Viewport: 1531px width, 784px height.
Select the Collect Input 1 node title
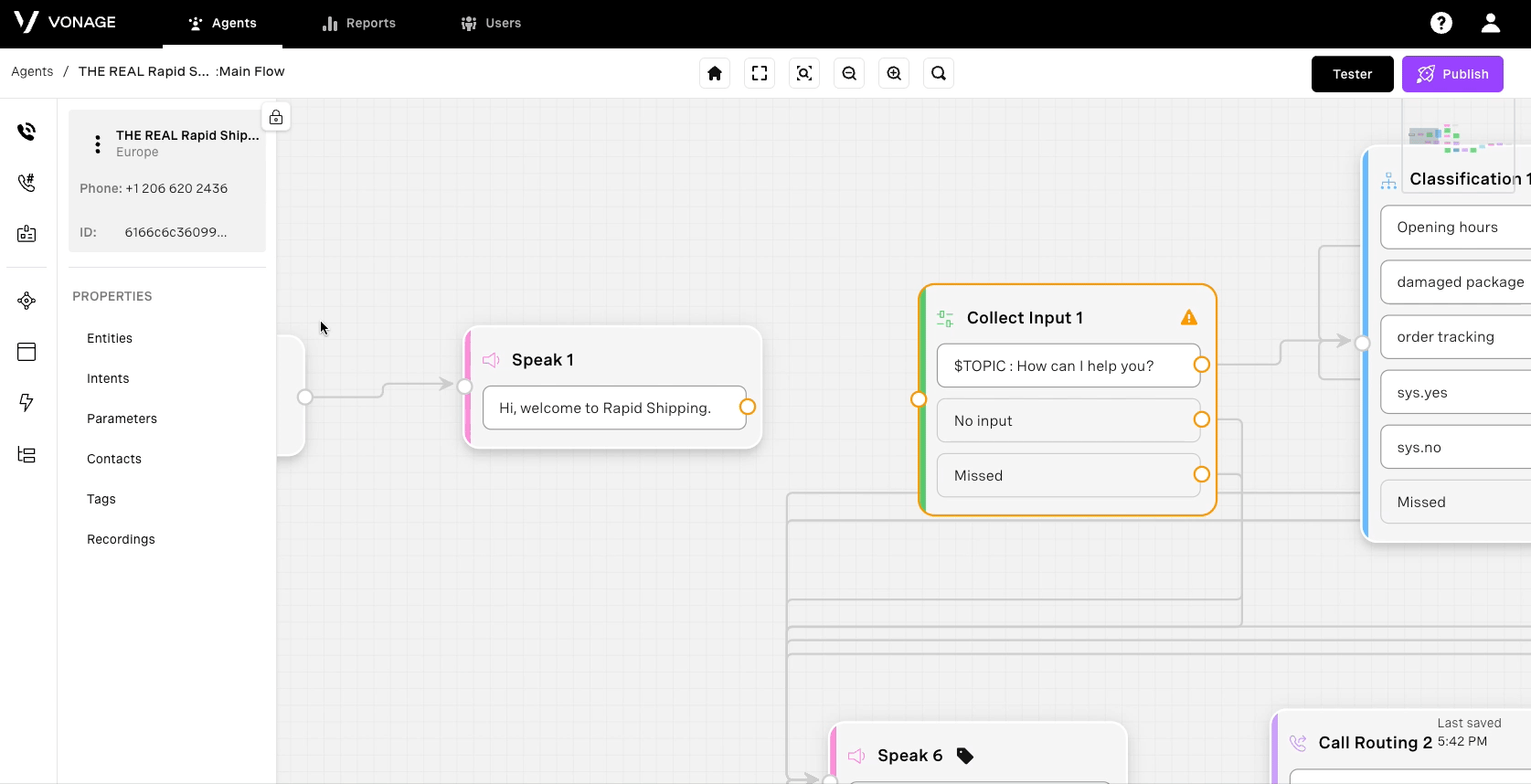coord(1025,318)
